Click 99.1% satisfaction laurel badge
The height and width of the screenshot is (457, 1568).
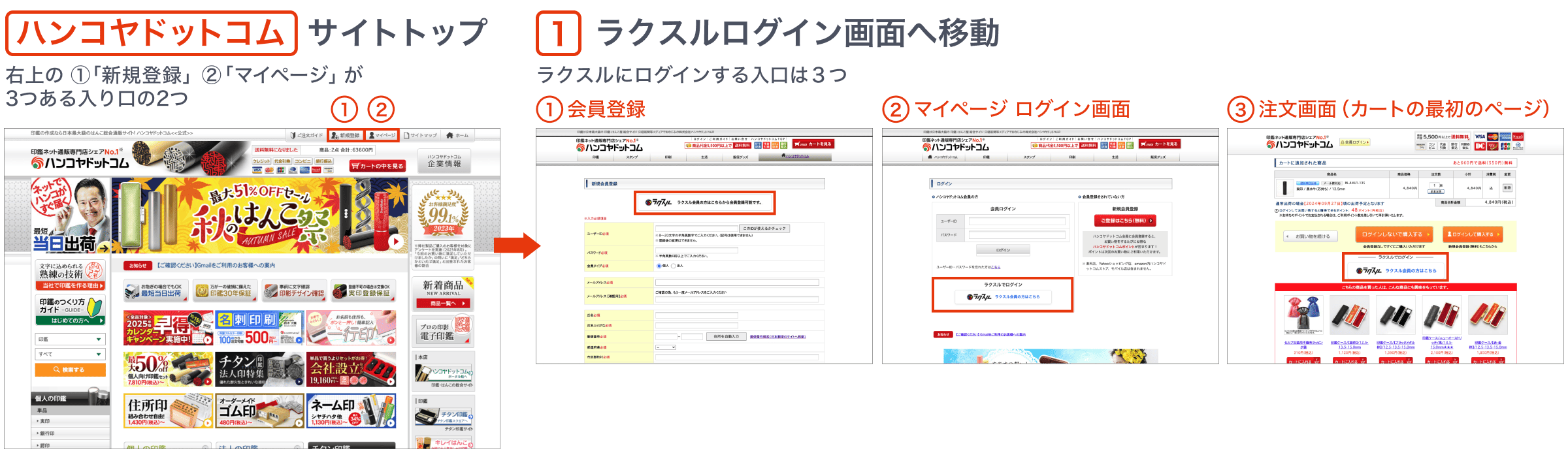tap(444, 213)
